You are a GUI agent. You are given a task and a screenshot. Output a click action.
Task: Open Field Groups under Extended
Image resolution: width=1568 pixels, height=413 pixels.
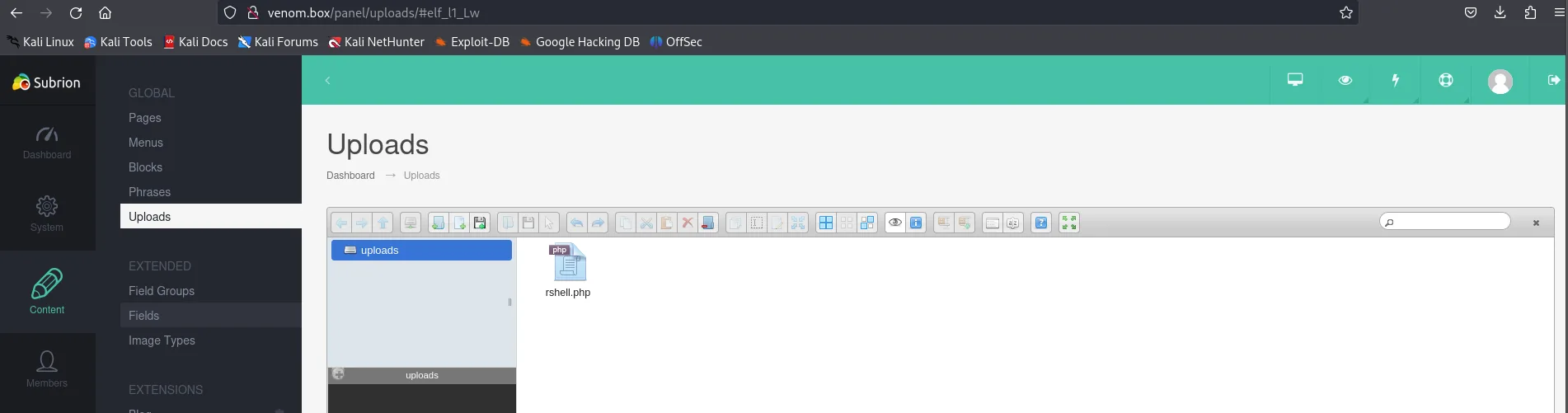click(x=162, y=291)
